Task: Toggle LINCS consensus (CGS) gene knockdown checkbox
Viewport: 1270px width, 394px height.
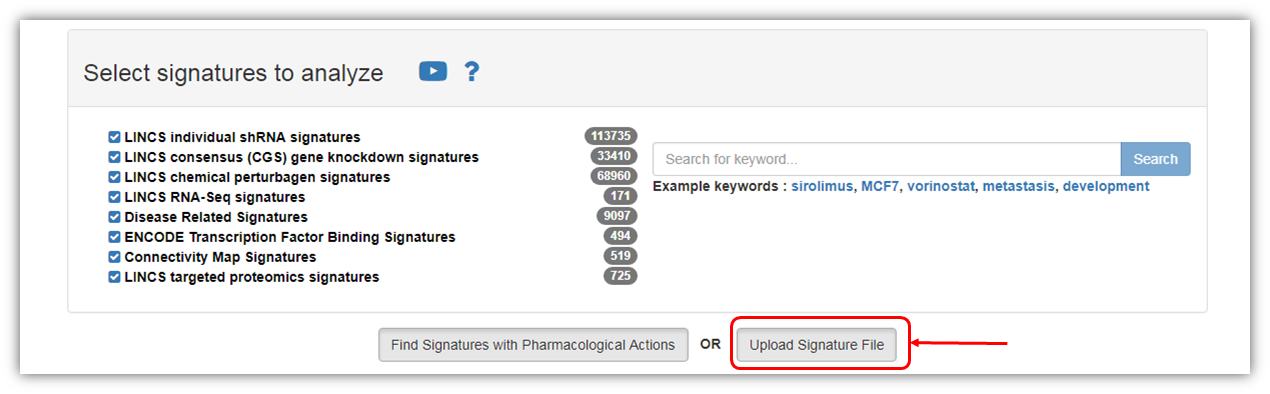Action: point(114,157)
